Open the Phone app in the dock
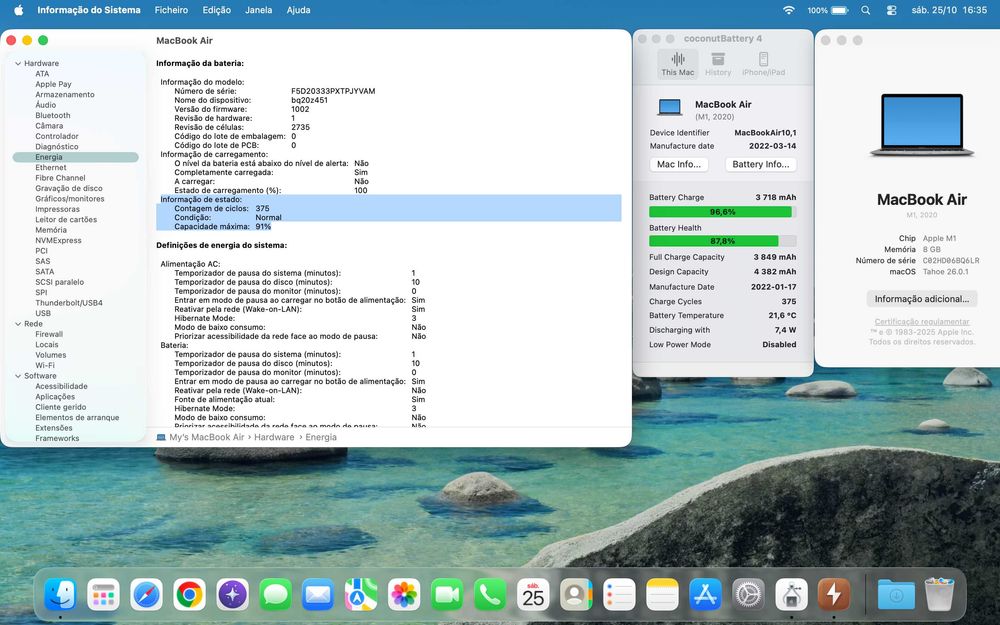This screenshot has height=625, width=1000. coord(490,595)
